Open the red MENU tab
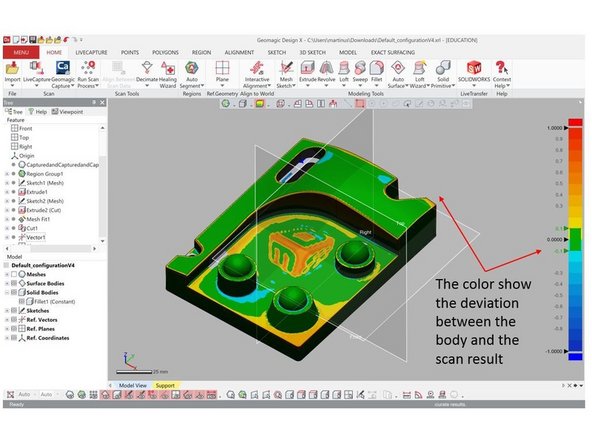Viewport: 592px width, 444px height. tap(21, 52)
